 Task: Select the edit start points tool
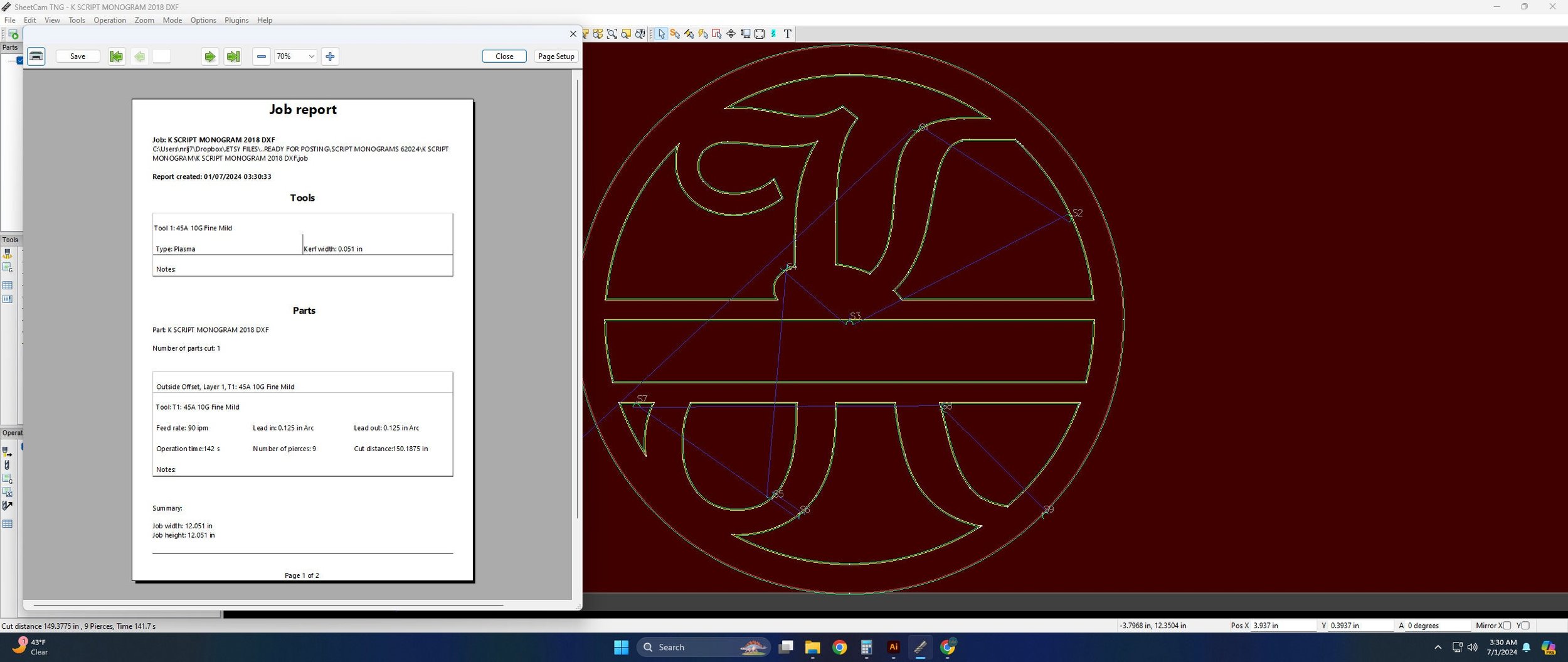675,34
